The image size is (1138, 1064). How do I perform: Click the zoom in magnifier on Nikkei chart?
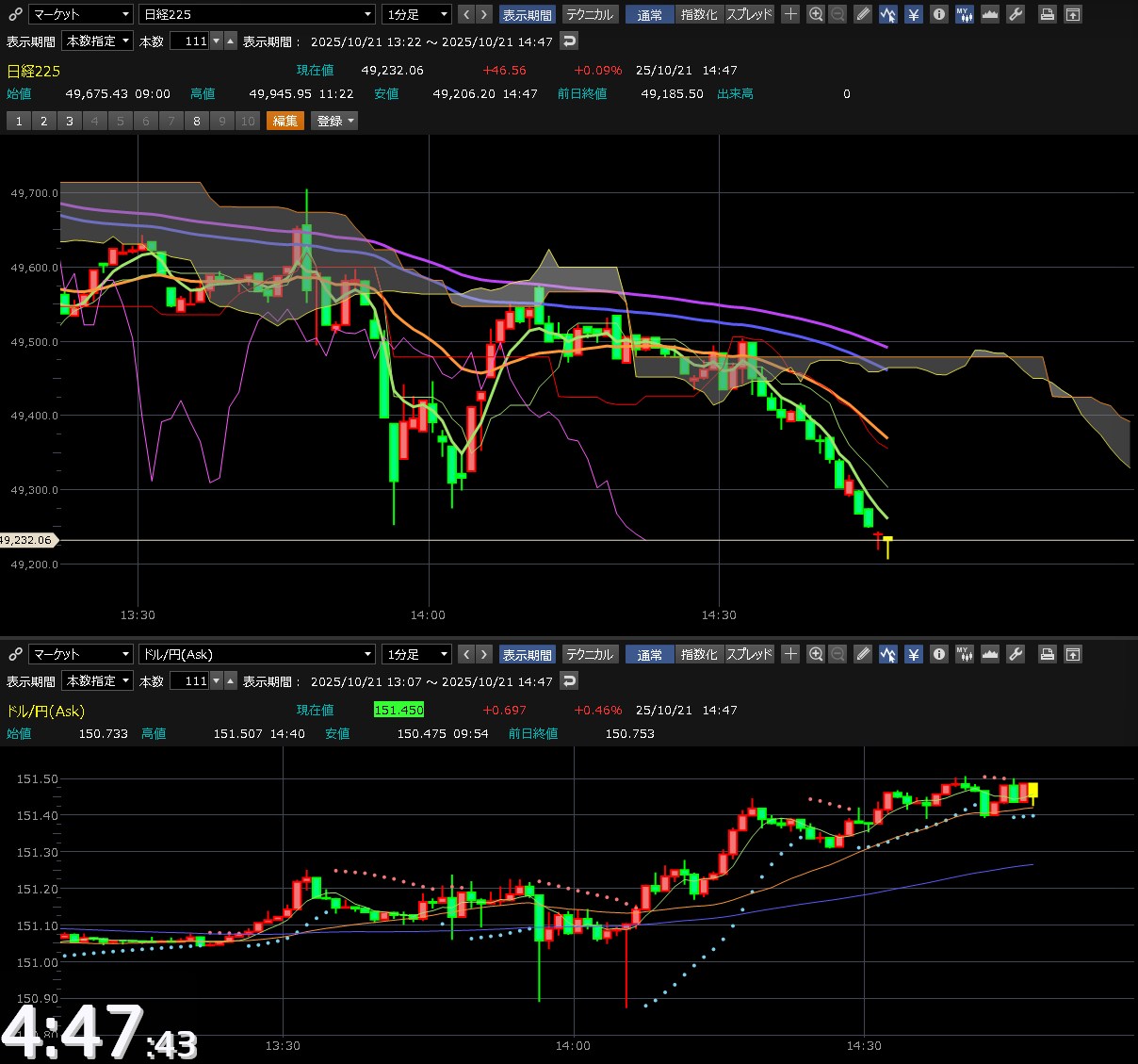(x=816, y=14)
